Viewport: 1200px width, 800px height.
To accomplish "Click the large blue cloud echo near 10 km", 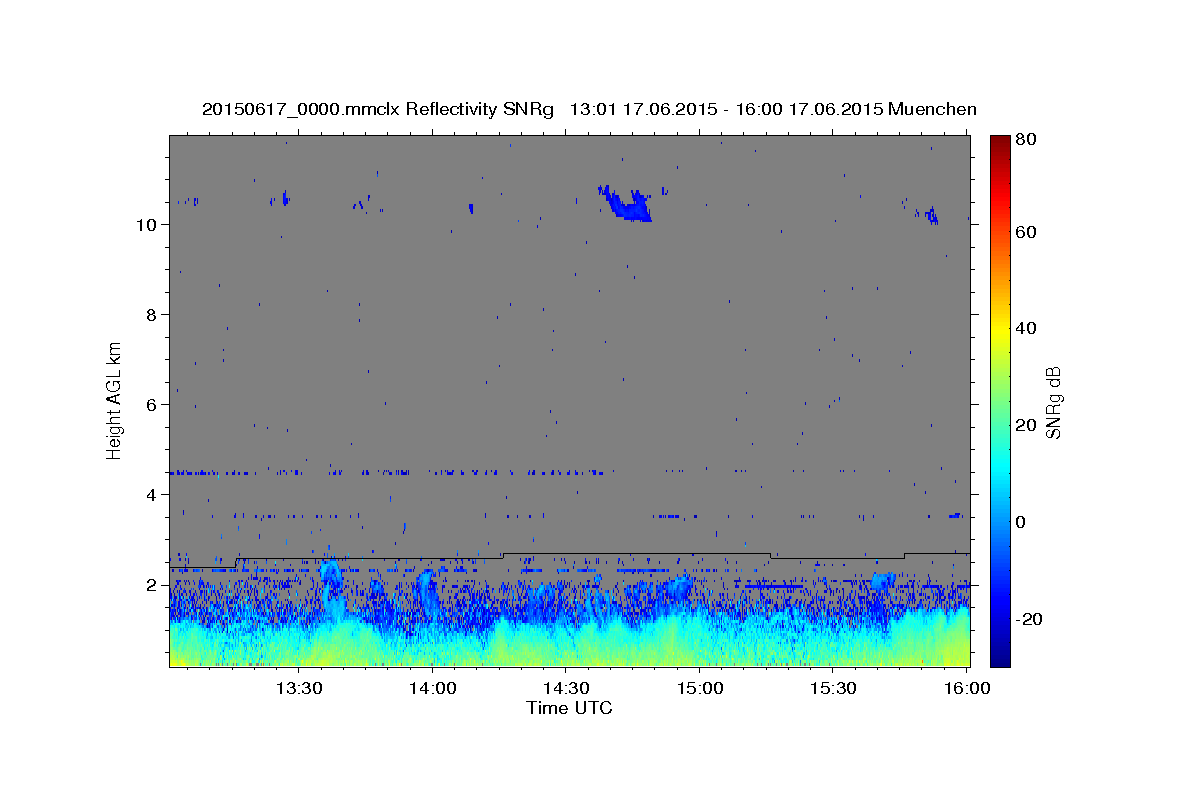I will (628, 205).
